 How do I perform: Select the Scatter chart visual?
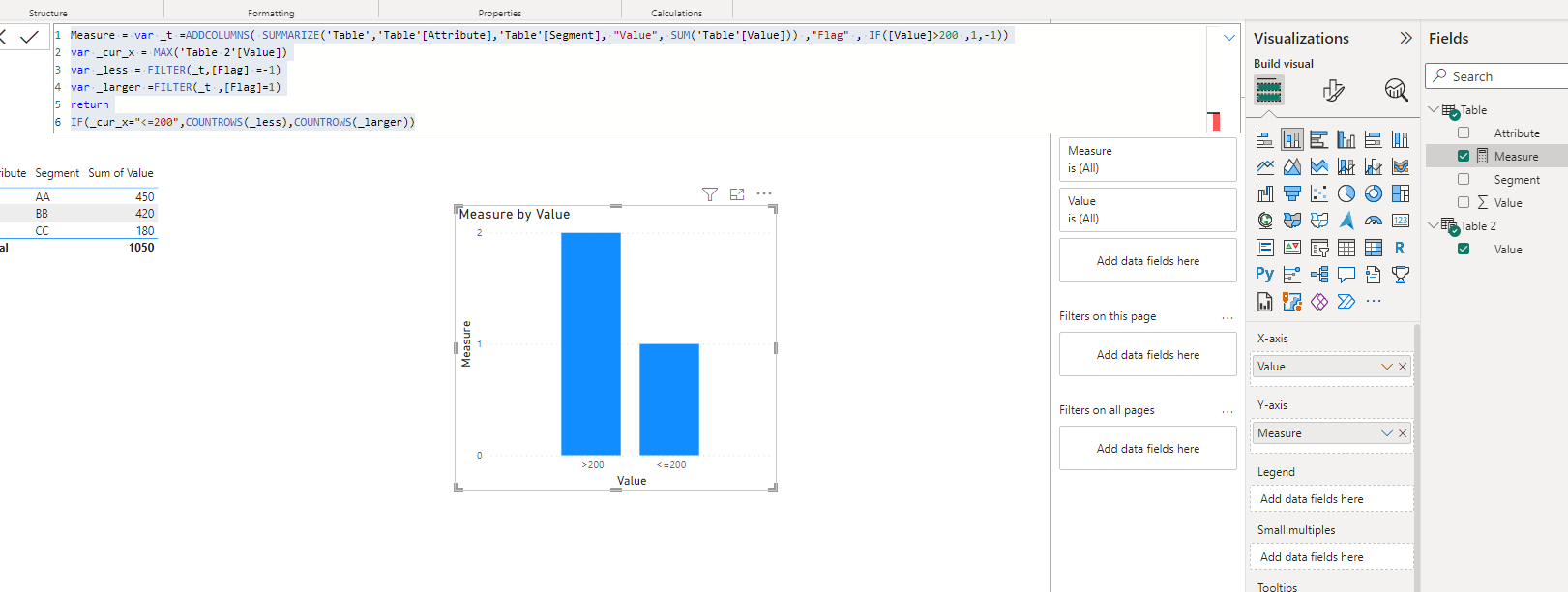pyautogui.click(x=1318, y=193)
